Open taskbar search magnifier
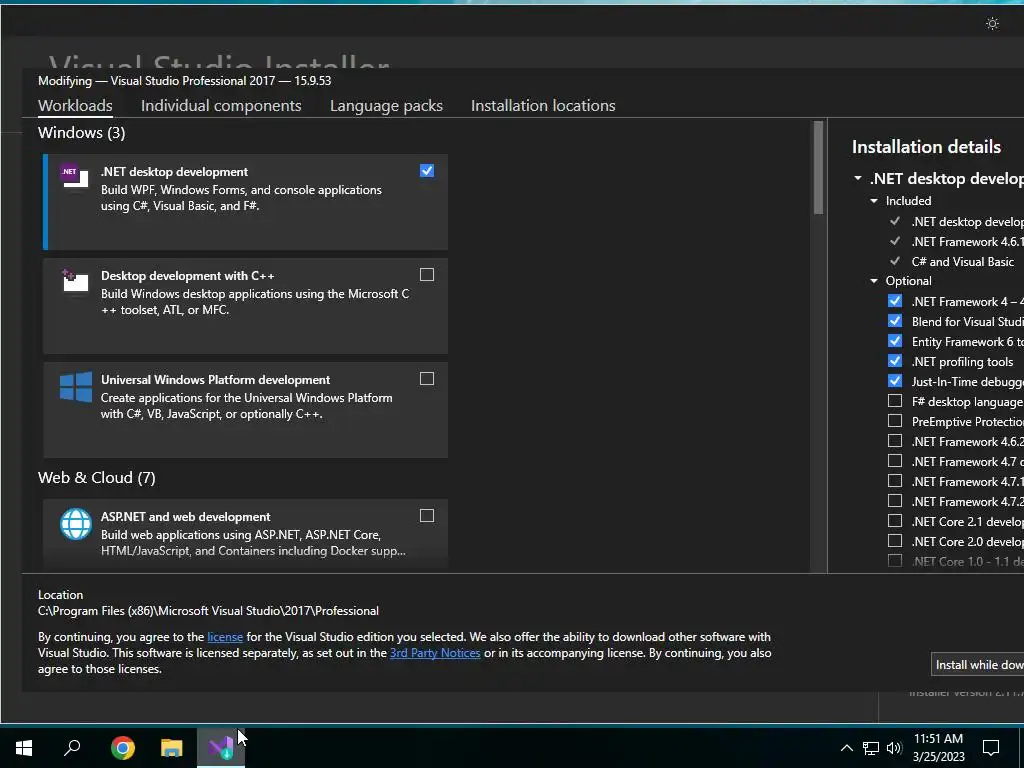 [72, 748]
